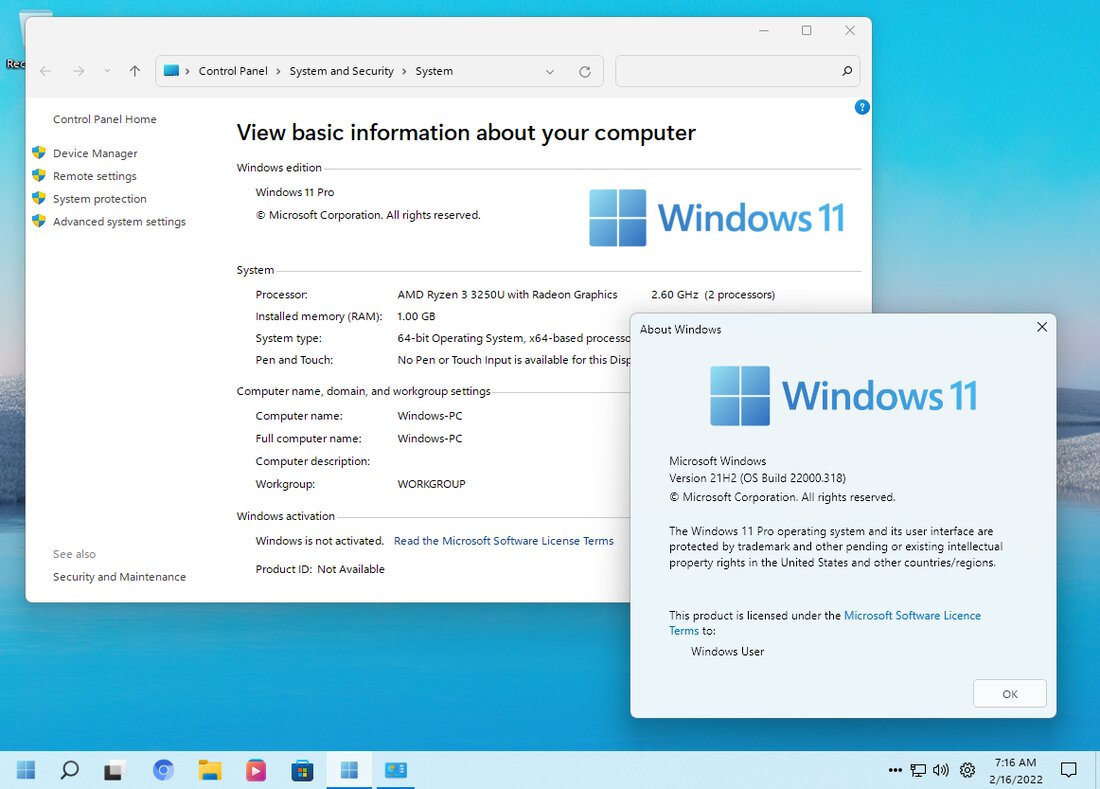Switch to Control Panel taskbar button
This screenshot has height=789, width=1100.
396,769
